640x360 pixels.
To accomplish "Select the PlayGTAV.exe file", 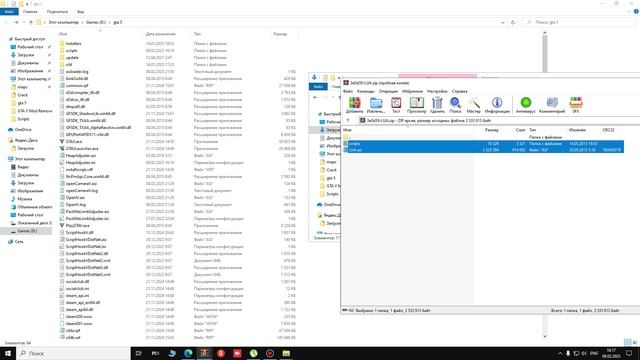I will point(77,225).
